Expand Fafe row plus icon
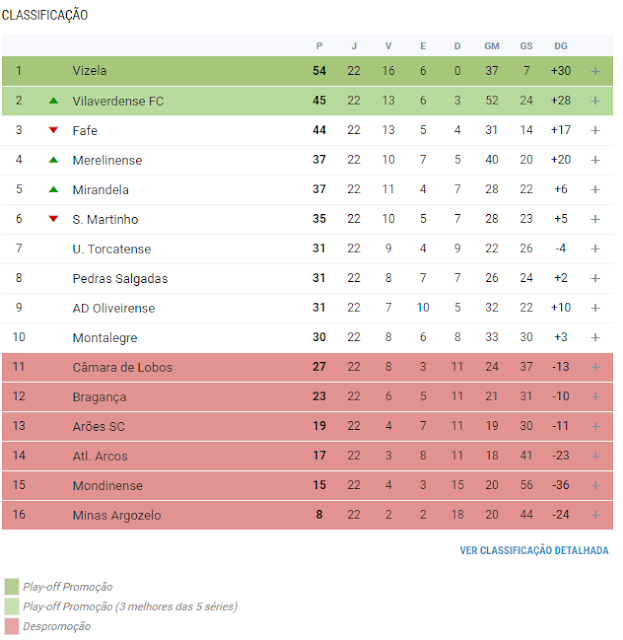623x640 pixels. click(x=595, y=130)
